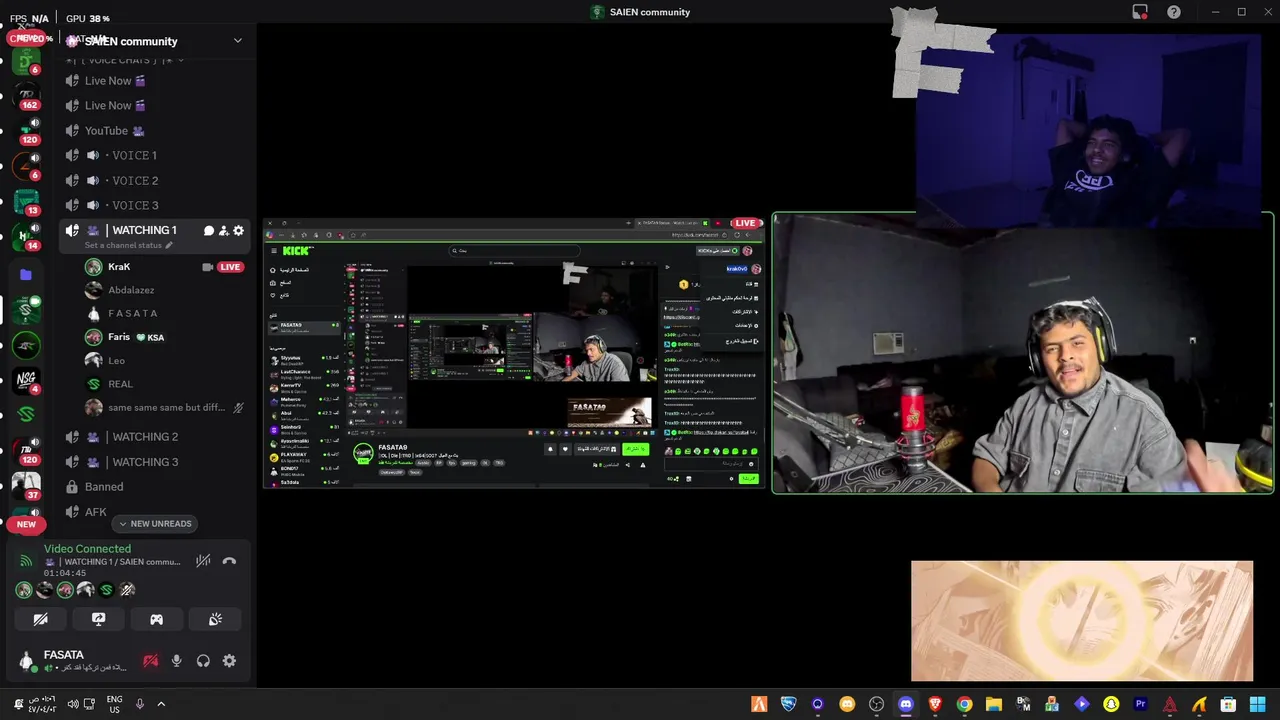This screenshot has height=720, width=1280.
Task: Deafen using headphones icon
Action: click(x=203, y=661)
